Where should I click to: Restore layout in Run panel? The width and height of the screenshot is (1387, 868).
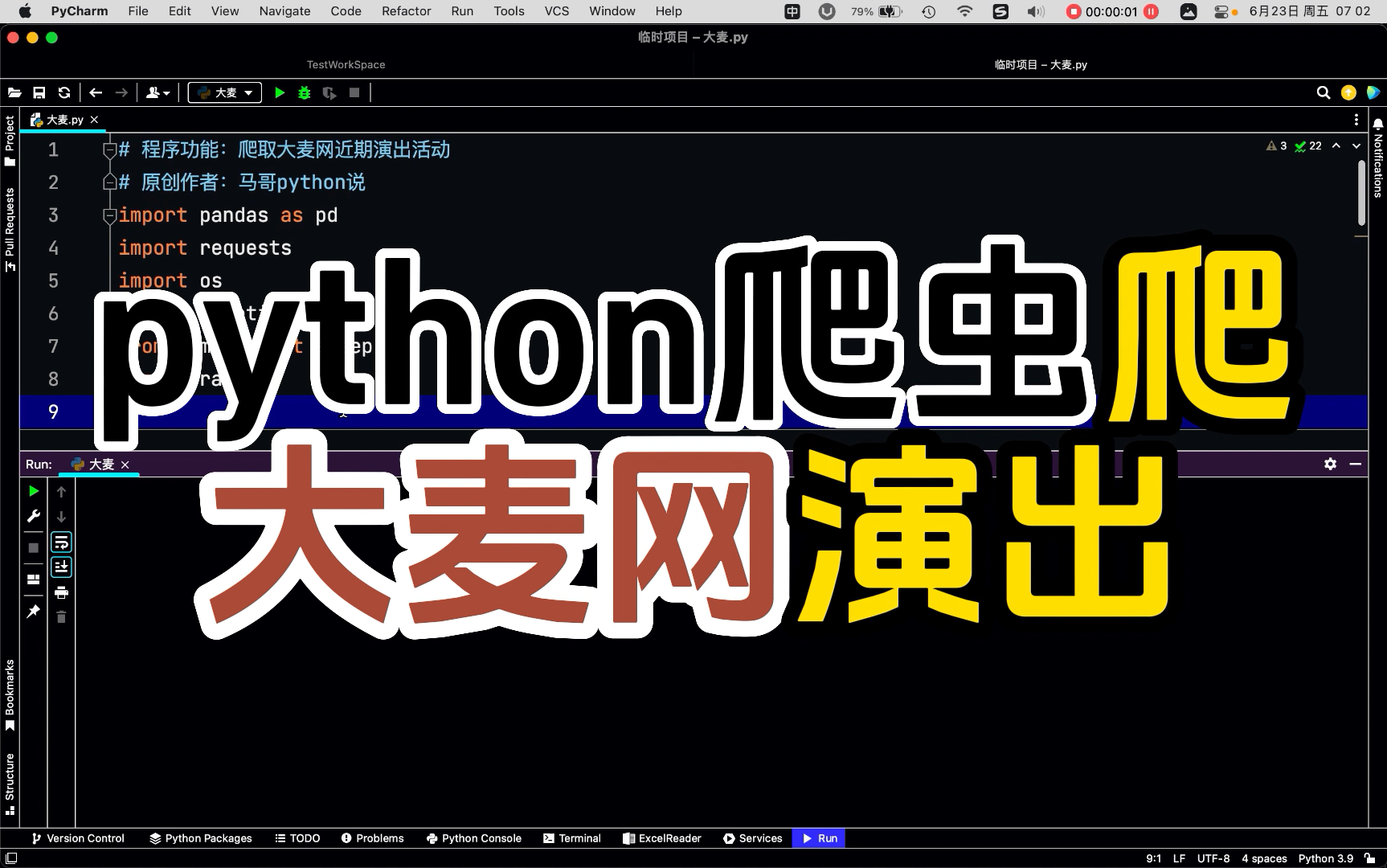pos(33,579)
